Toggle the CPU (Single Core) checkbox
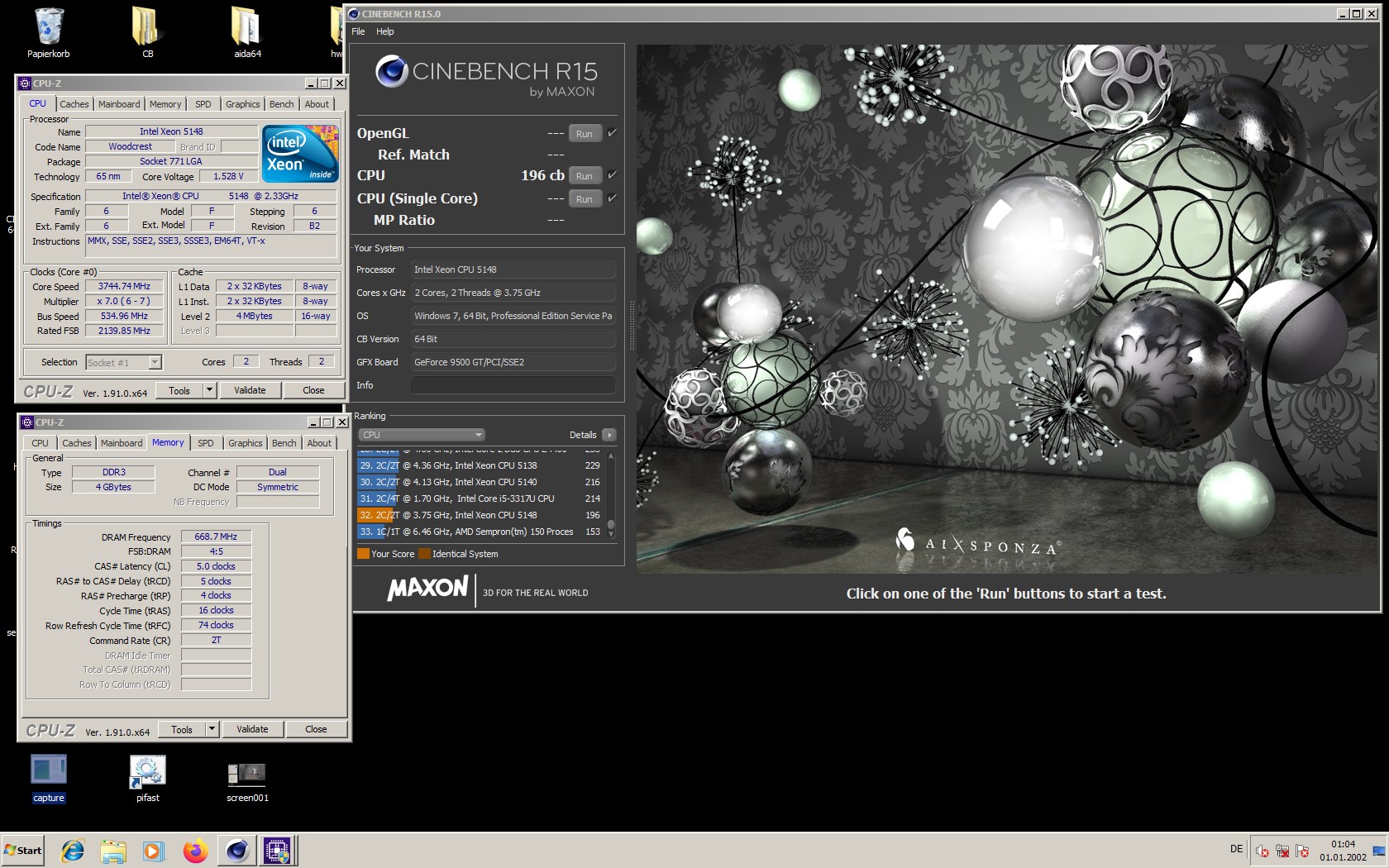1389x868 pixels. click(x=612, y=198)
